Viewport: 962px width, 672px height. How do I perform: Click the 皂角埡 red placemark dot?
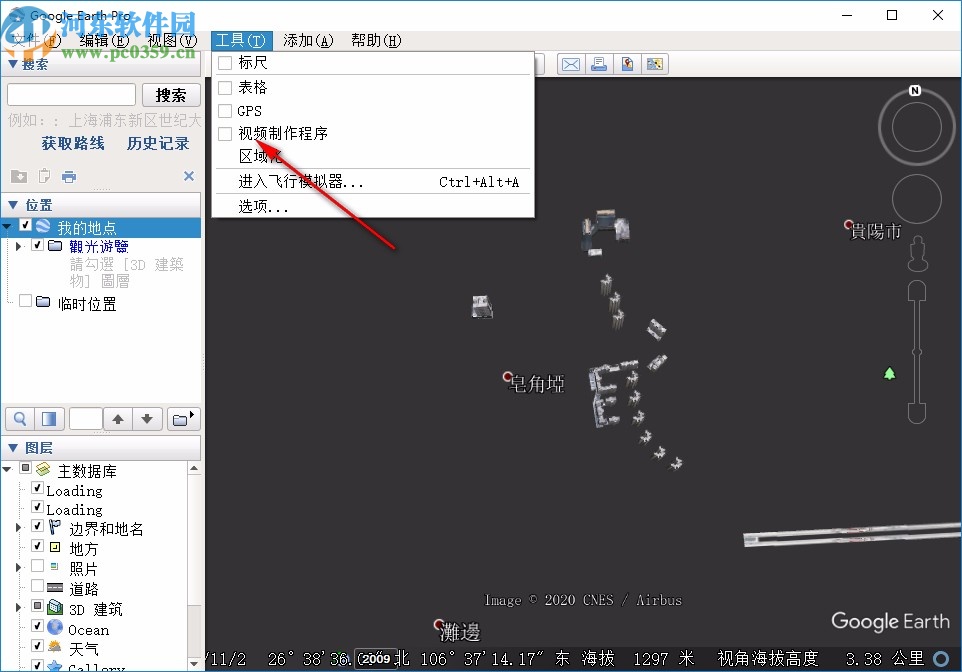pos(507,376)
